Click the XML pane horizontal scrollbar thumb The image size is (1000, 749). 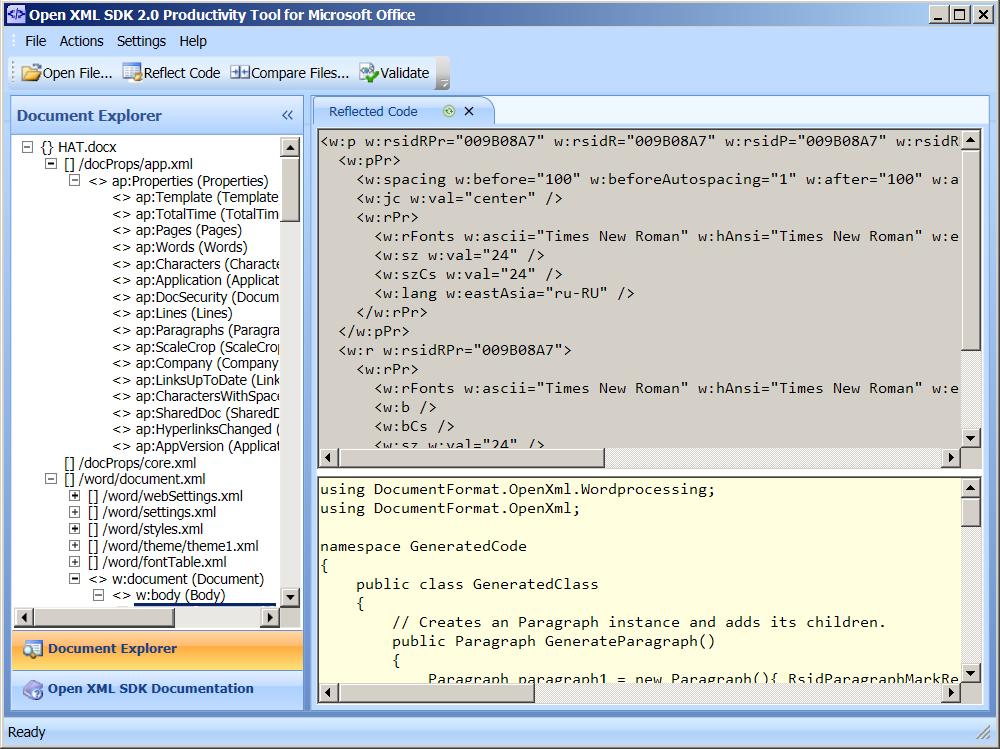click(471, 457)
